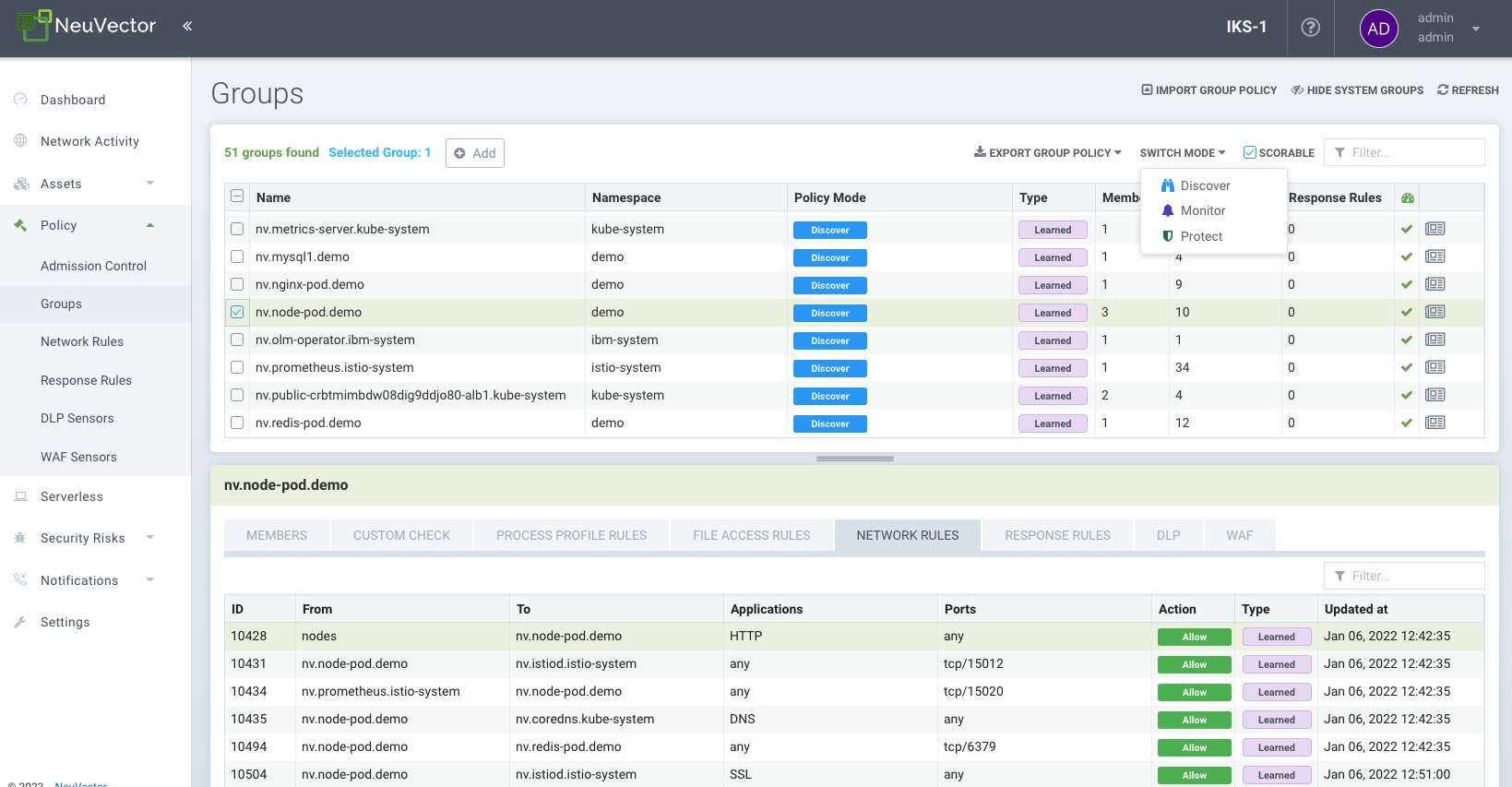This screenshot has width=1512, height=787.
Task: Open rules view icon for nv.mysql1.demo row
Action: tap(1435, 256)
